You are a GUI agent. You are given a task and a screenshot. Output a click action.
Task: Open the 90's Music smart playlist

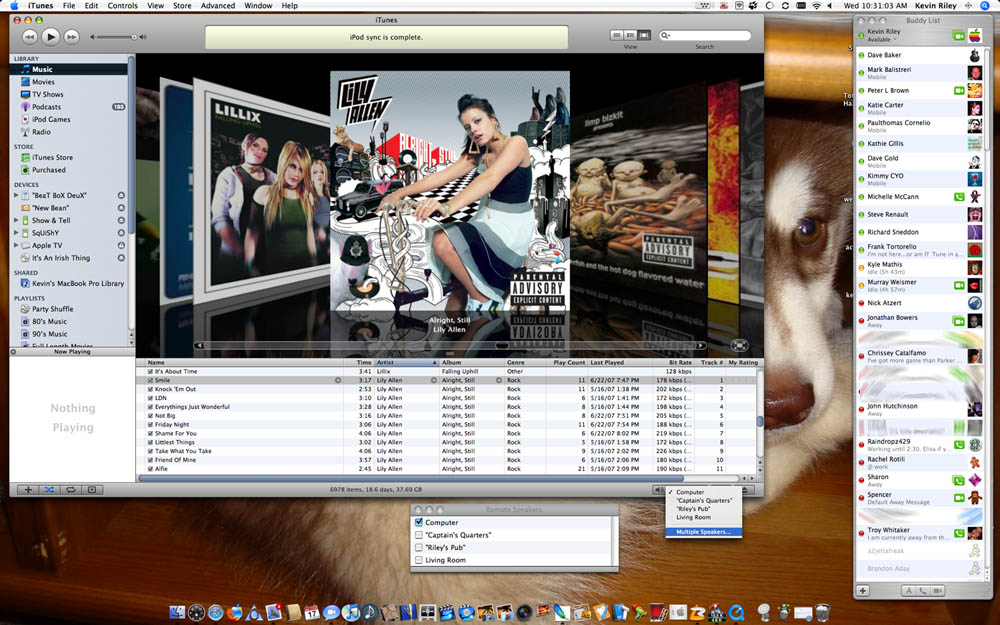point(49,334)
